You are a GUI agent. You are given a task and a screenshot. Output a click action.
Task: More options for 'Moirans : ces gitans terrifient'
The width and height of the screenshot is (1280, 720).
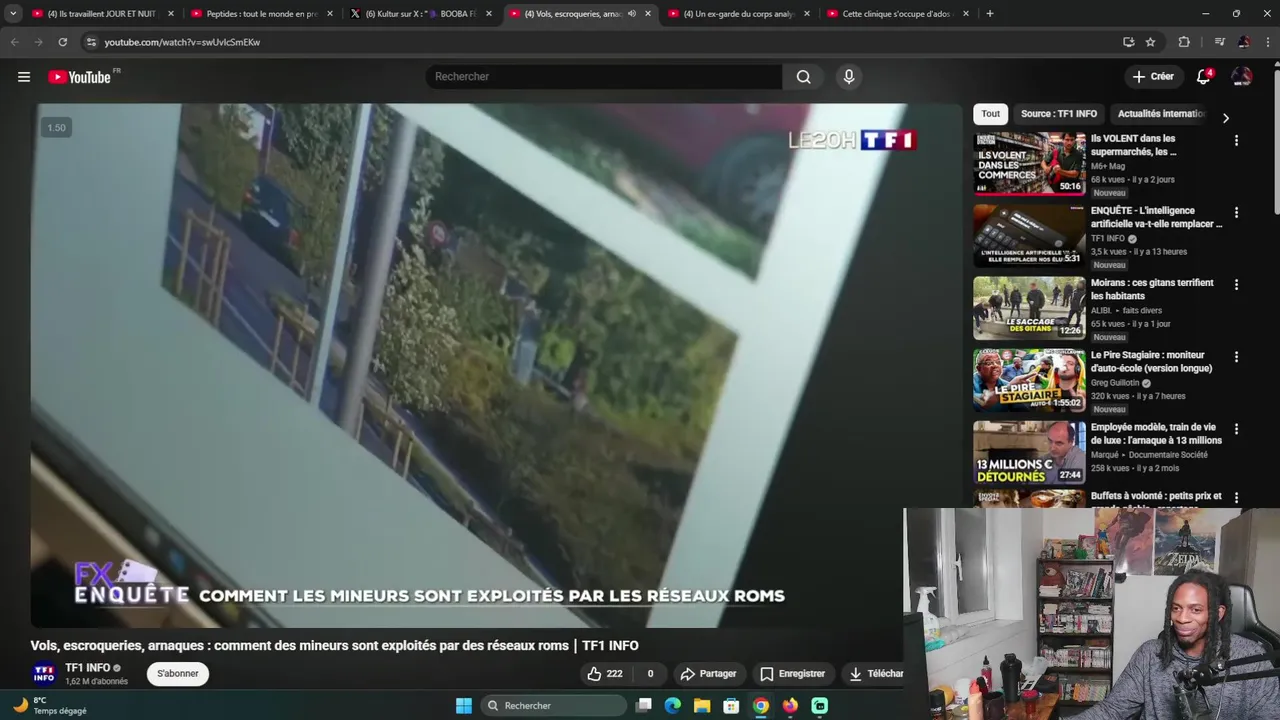[1236, 285]
